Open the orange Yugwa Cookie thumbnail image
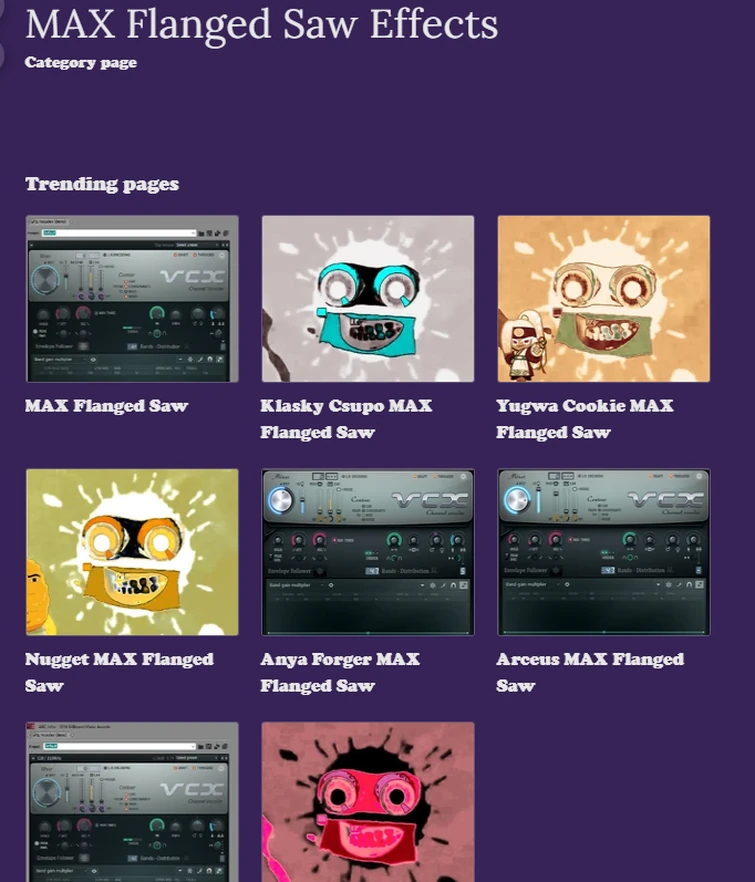The width and height of the screenshot is (755, 882). point(604,299)
